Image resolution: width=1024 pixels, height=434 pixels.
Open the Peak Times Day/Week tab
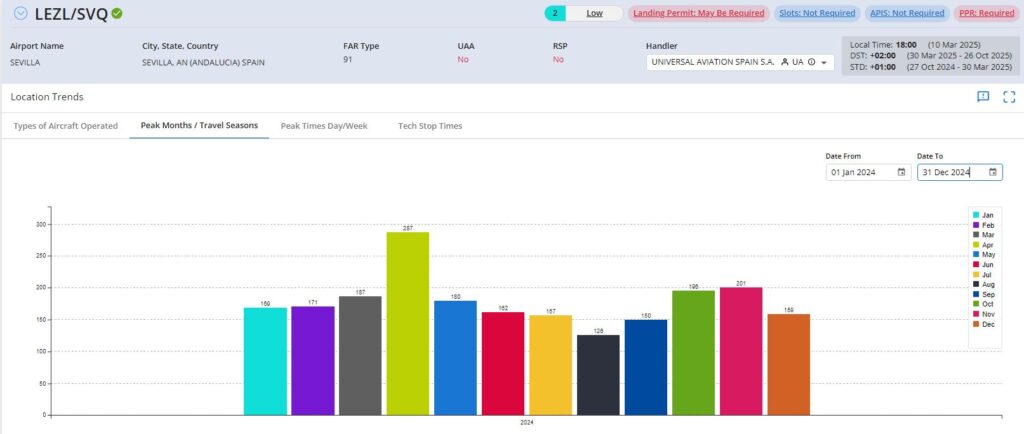pyautogui.click(x=326, y=126)
